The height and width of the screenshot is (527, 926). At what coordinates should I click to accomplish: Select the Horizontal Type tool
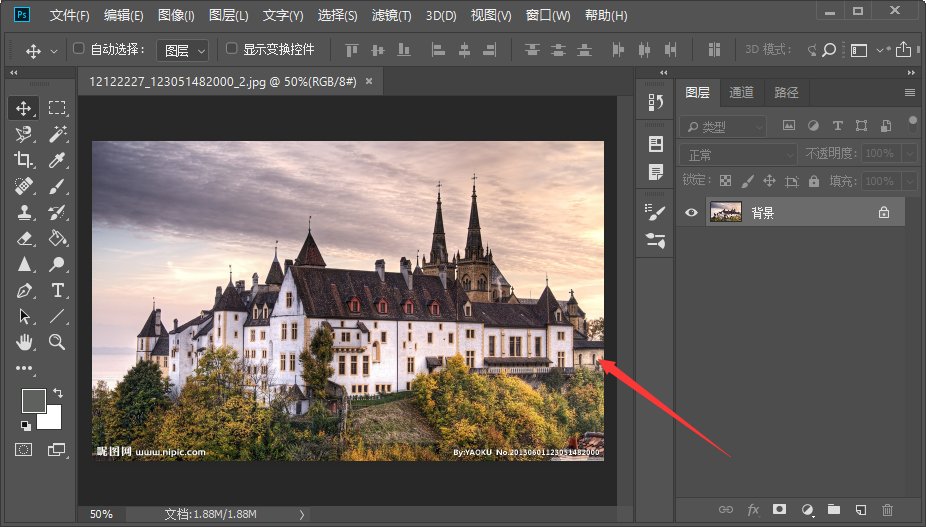point(57,290)
